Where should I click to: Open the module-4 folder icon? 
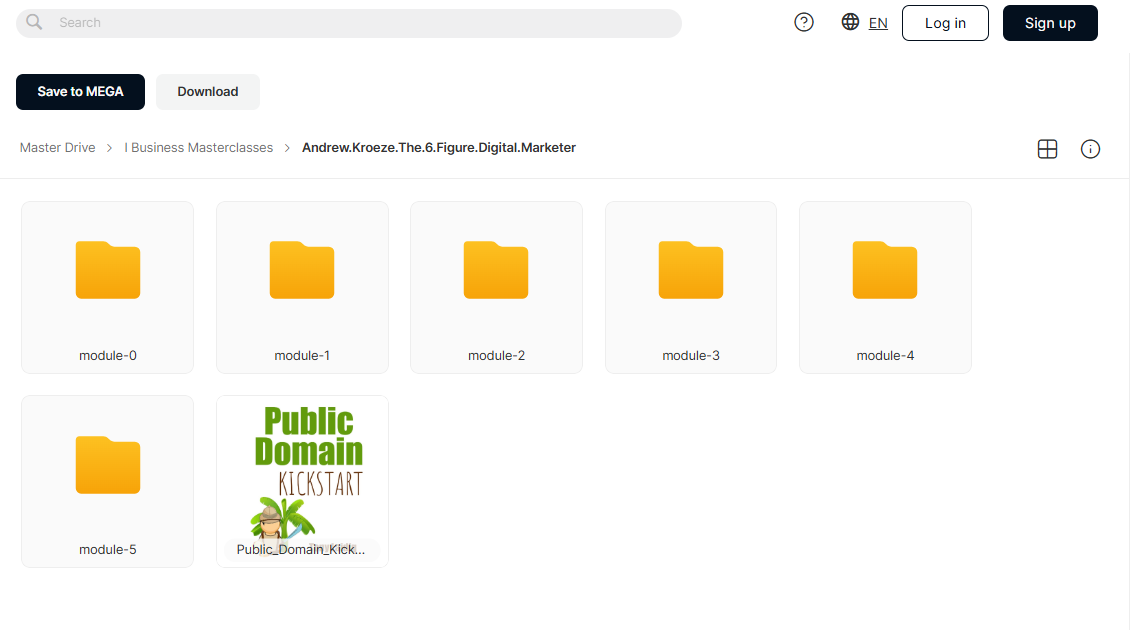pos(885,270)
